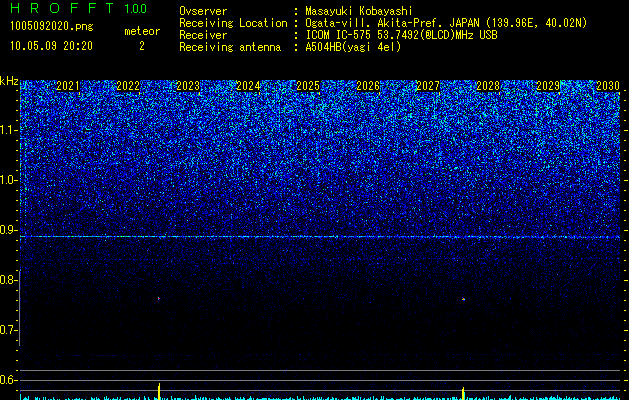629x400 pixels.
Task: Click the date stamp 10.05.09 20:20
Action: tap(51, 46)
